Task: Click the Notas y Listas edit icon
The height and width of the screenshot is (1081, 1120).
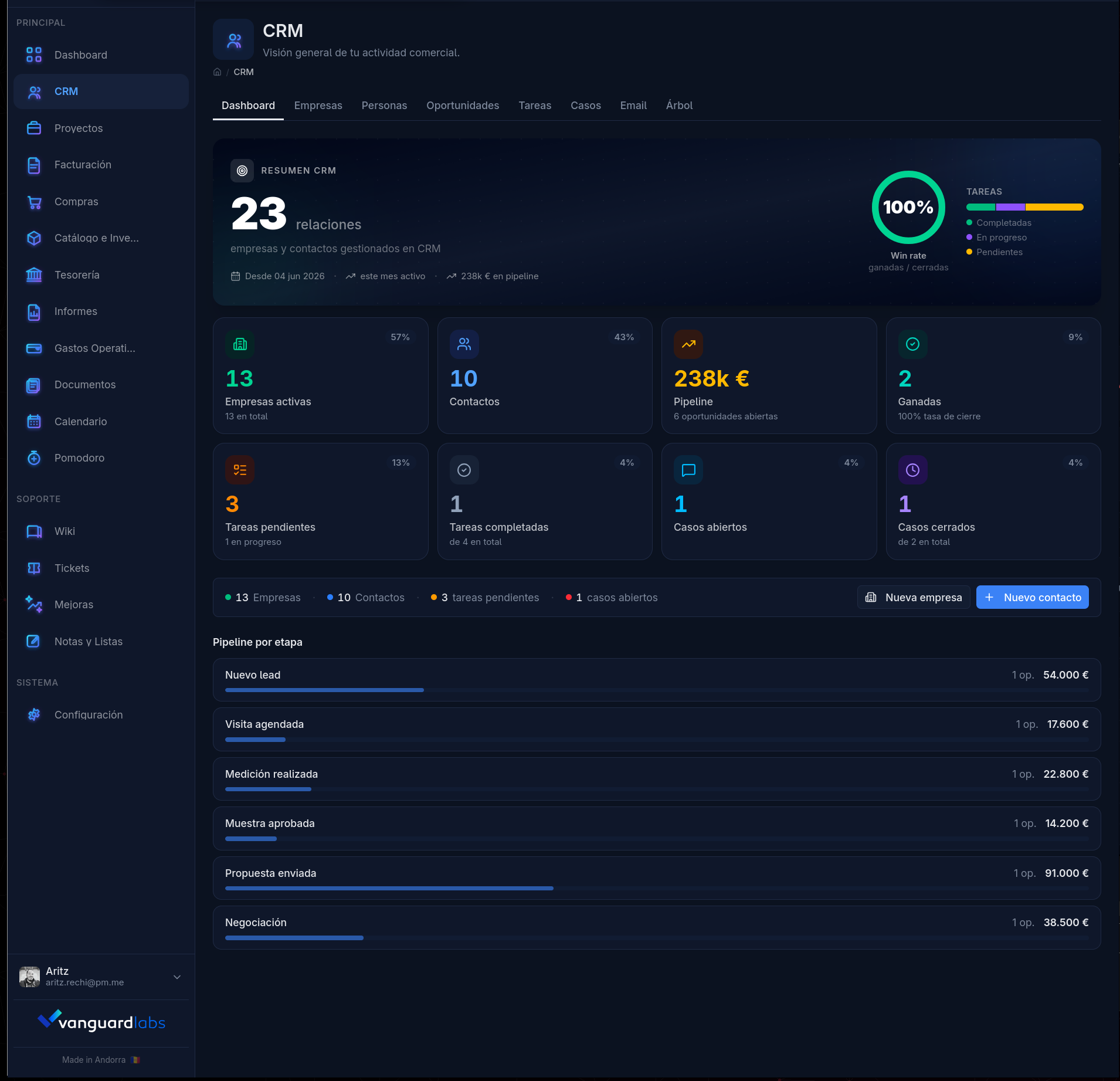Action: tap(34, 642)
